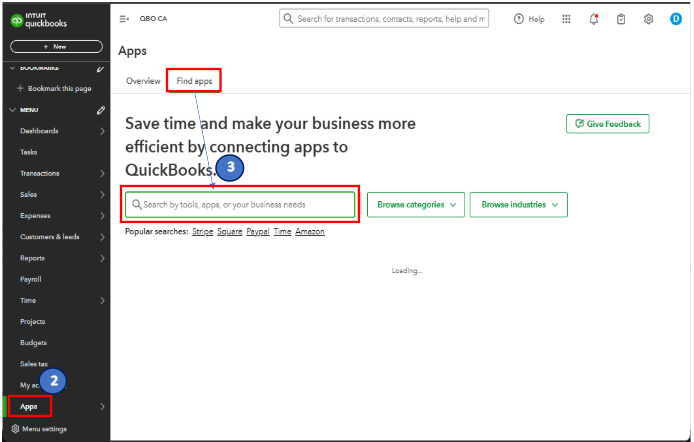Open Budgets in the sidebar

(33, 343)
